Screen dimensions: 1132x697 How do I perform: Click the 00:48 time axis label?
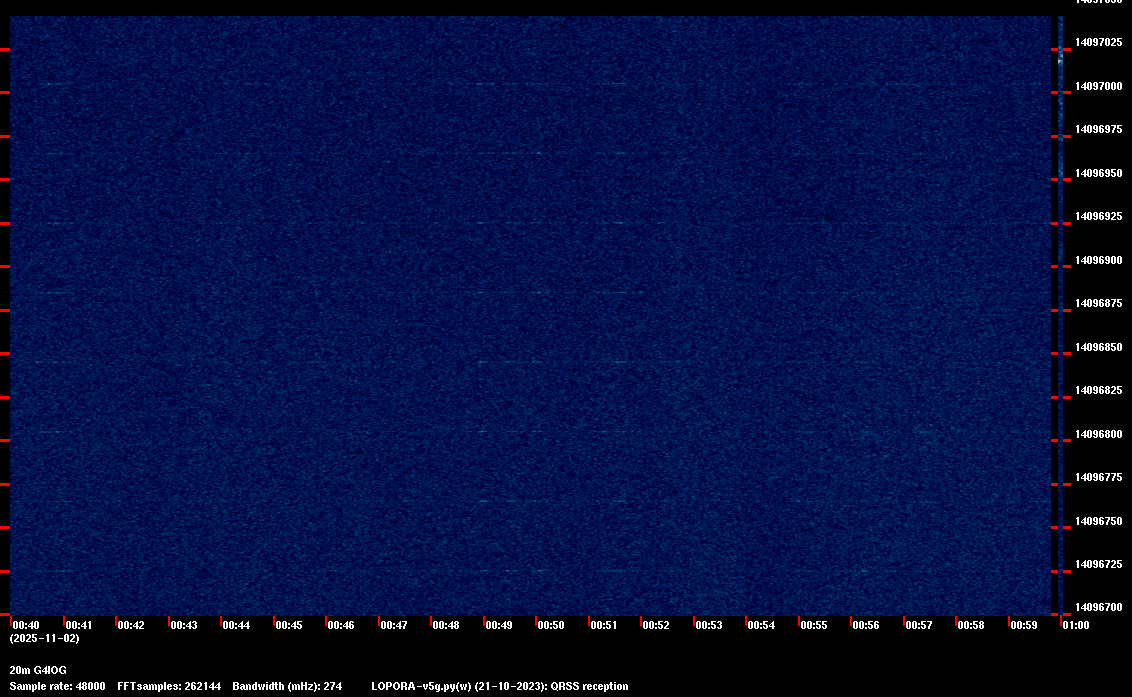pos(445,625)
